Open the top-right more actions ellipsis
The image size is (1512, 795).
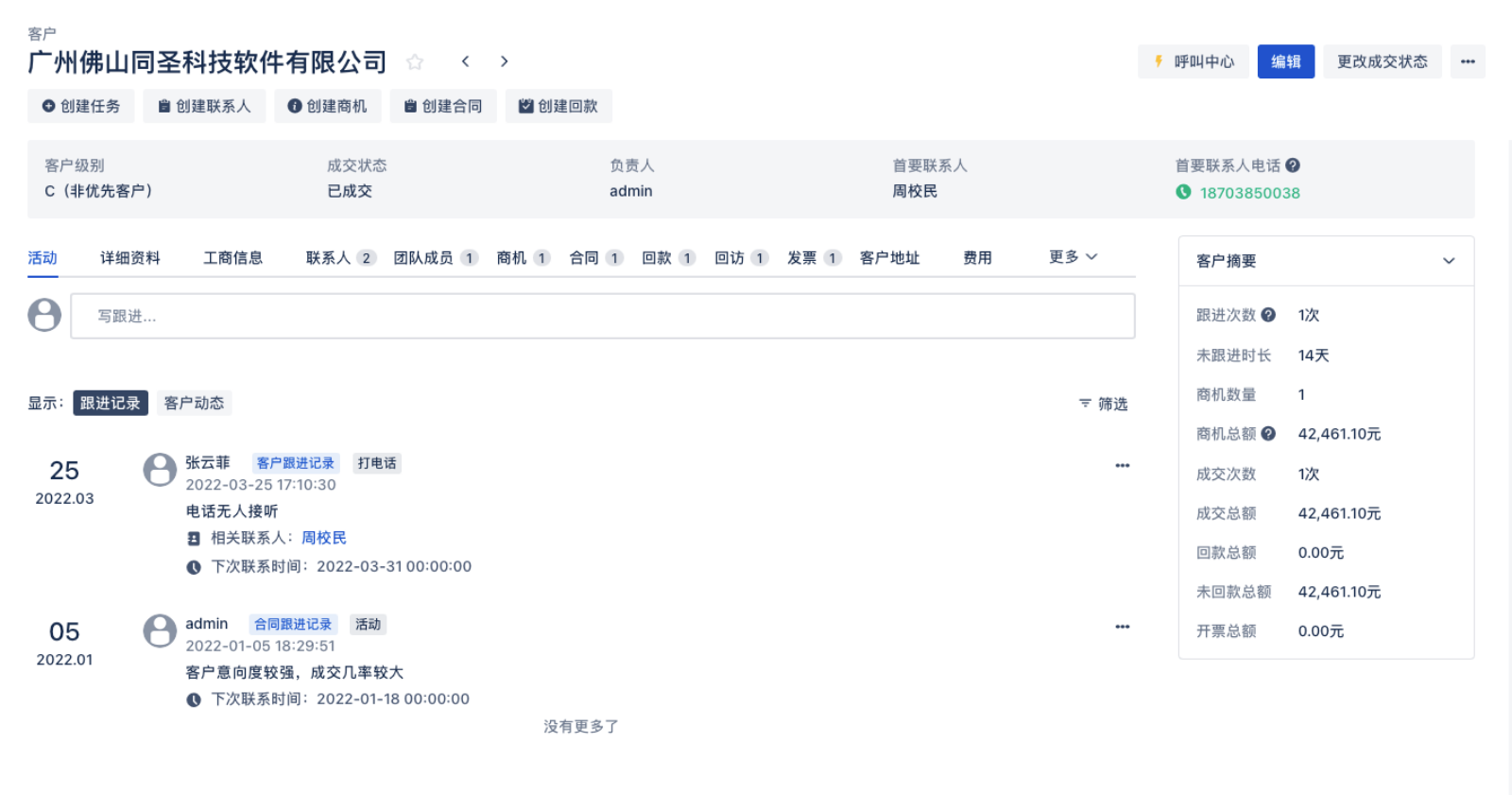(x=1468, y=61)
